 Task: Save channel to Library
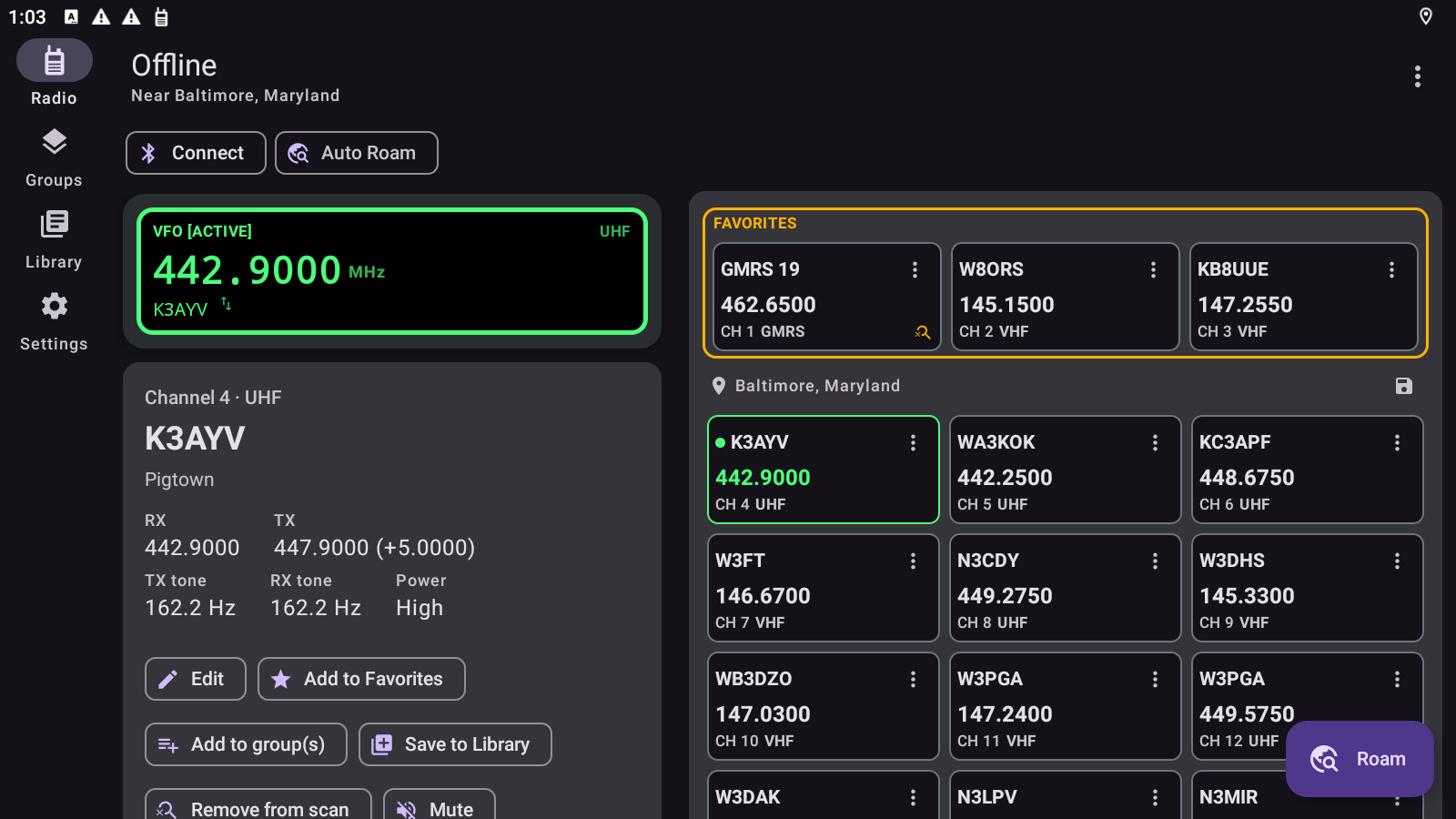(455, 744)
